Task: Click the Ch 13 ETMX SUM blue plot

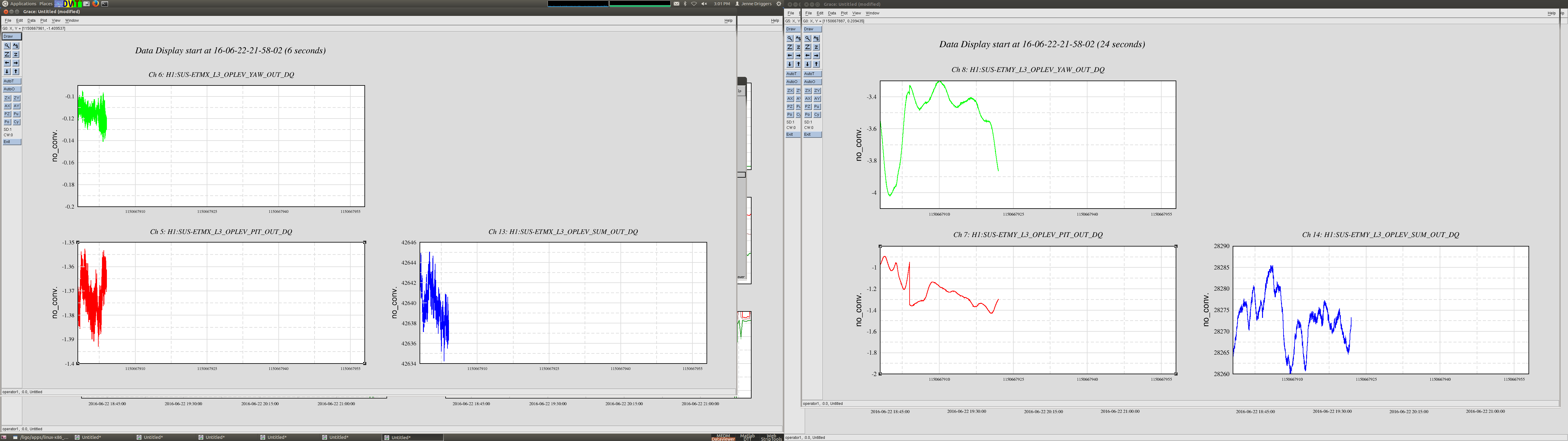Action: pyautogui.click(x=563, y=303)
